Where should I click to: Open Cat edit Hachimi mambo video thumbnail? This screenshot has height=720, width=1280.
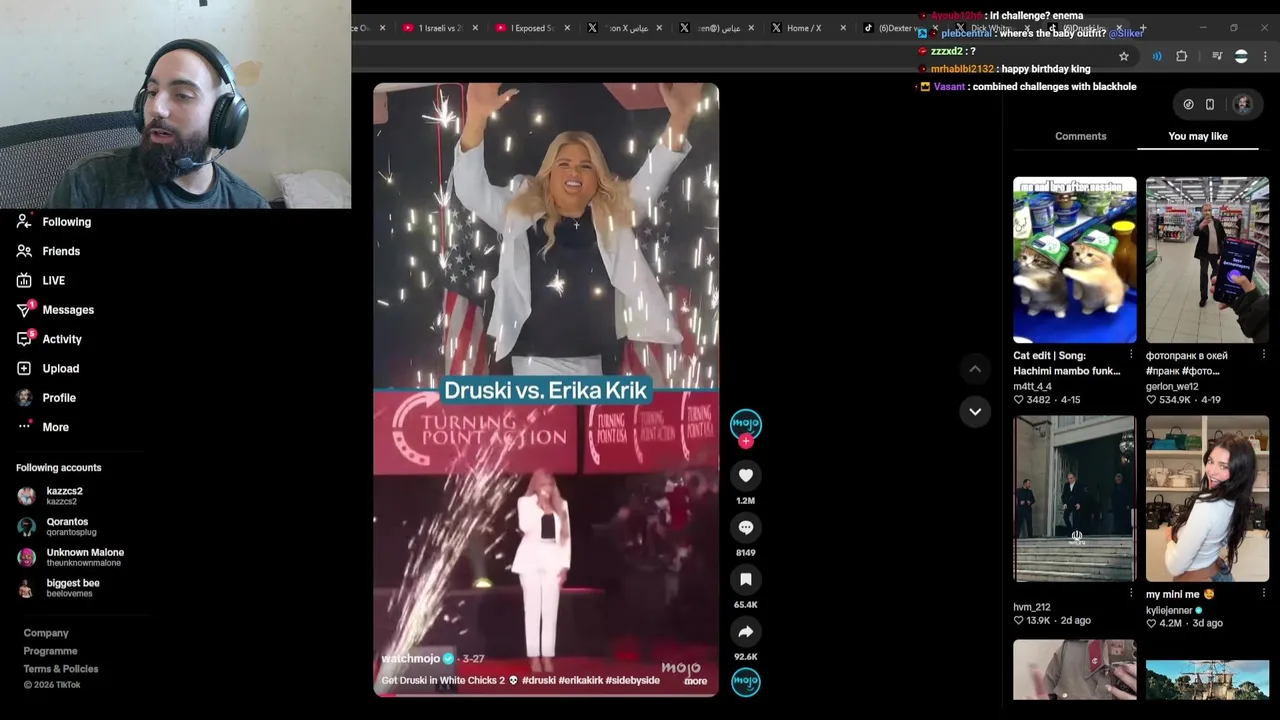coord(1075,260)
